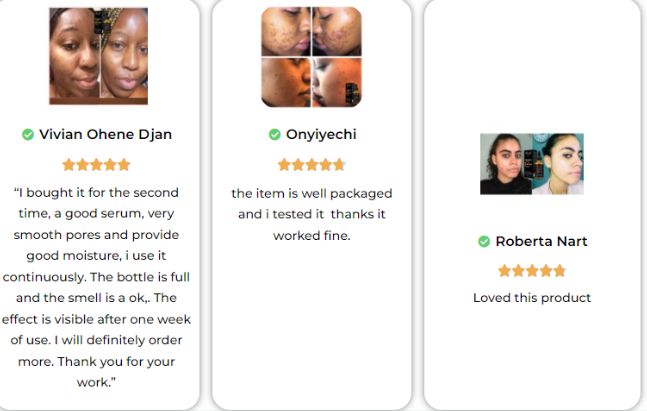647x411 pixels.
Task: Click the green verified badge next to Onyiyechi
Action: tap(274, 135)
